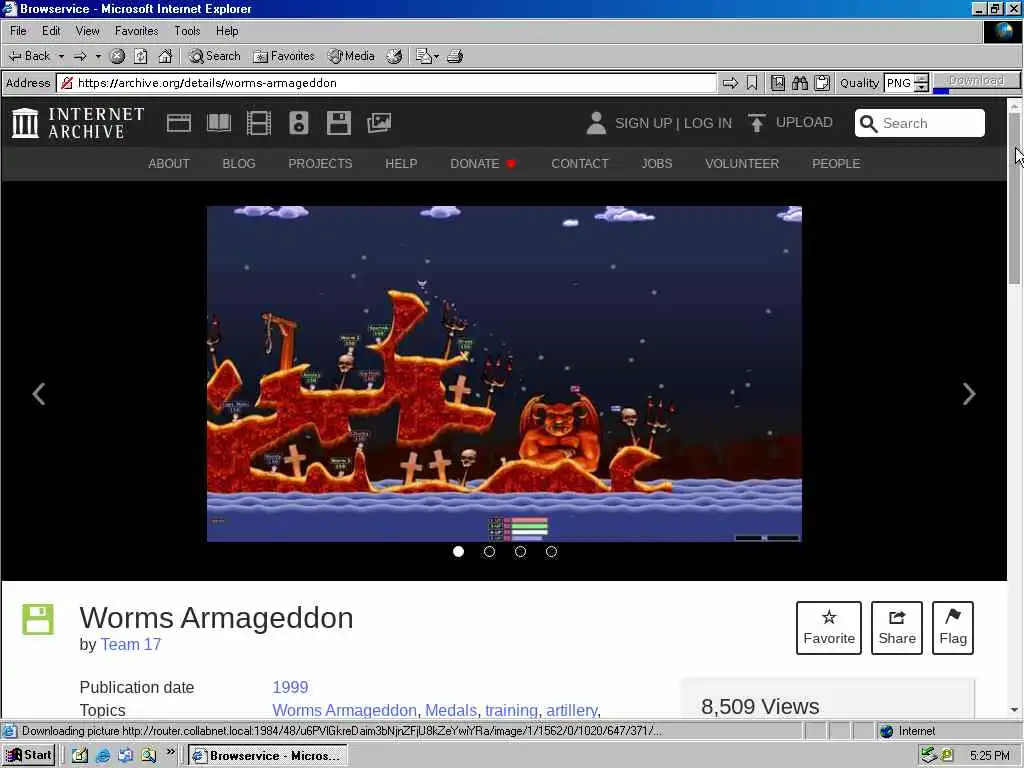Click the bookmarks panel icon in Browservice toolbar

[778, 83]
